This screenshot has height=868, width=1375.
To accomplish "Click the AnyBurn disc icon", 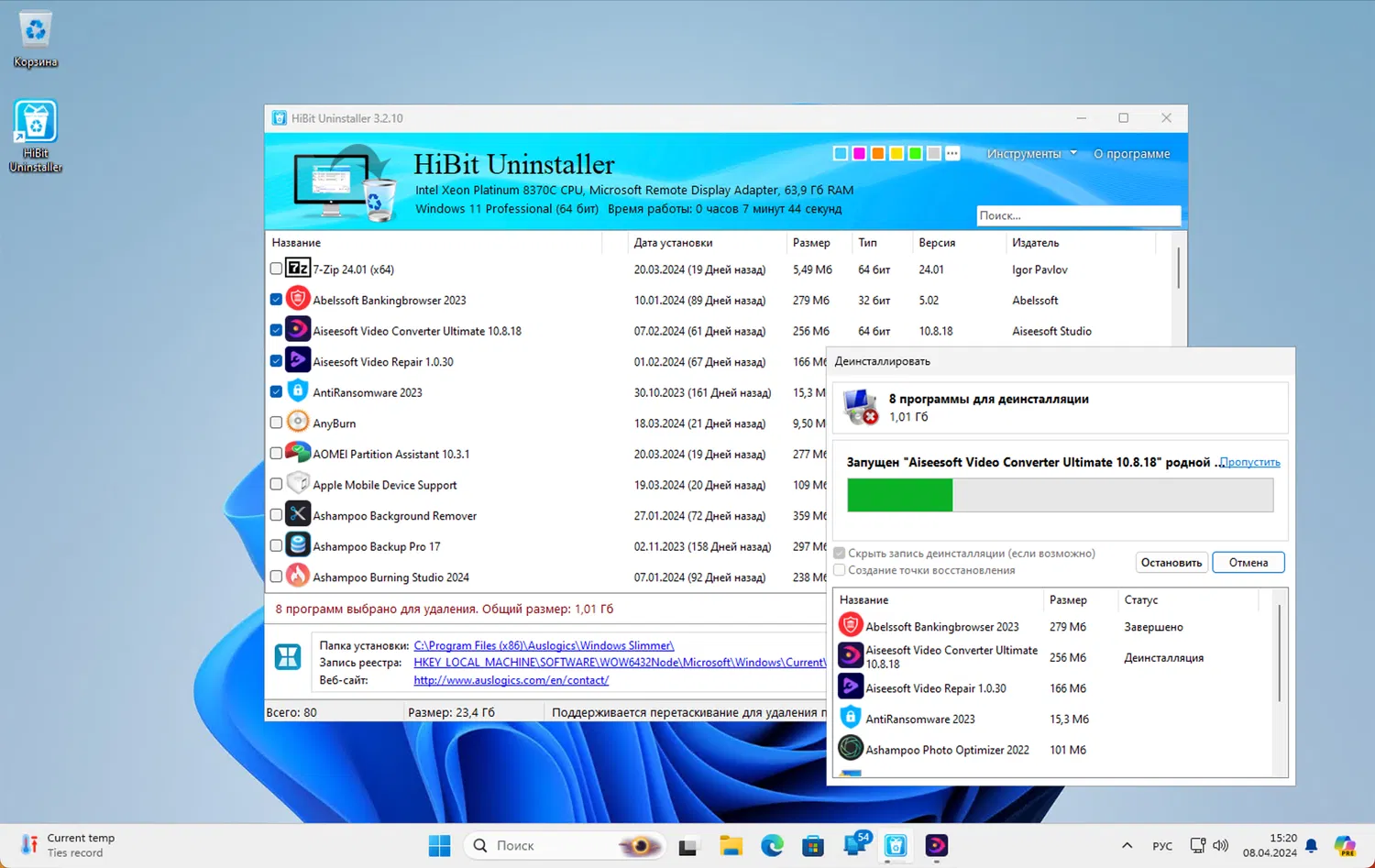I will point(298,423).
